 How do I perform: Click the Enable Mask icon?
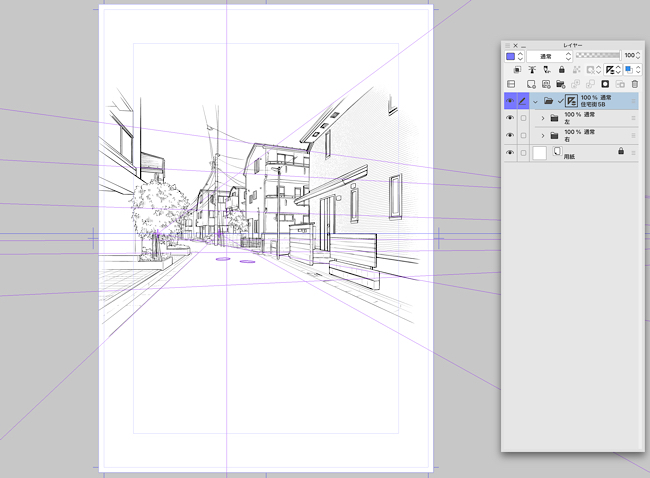coord(590,70)
